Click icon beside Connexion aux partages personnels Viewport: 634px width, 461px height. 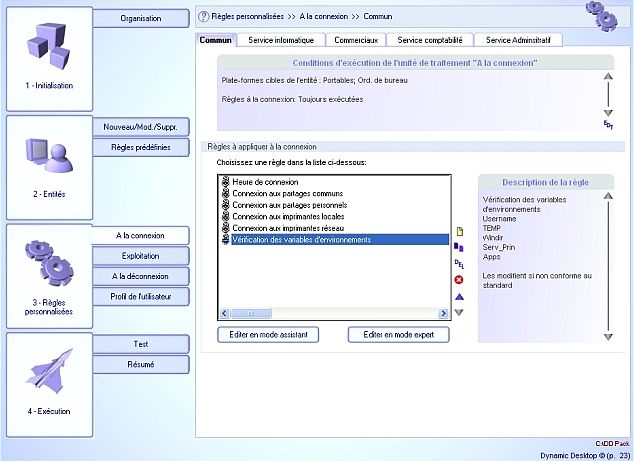226,205
